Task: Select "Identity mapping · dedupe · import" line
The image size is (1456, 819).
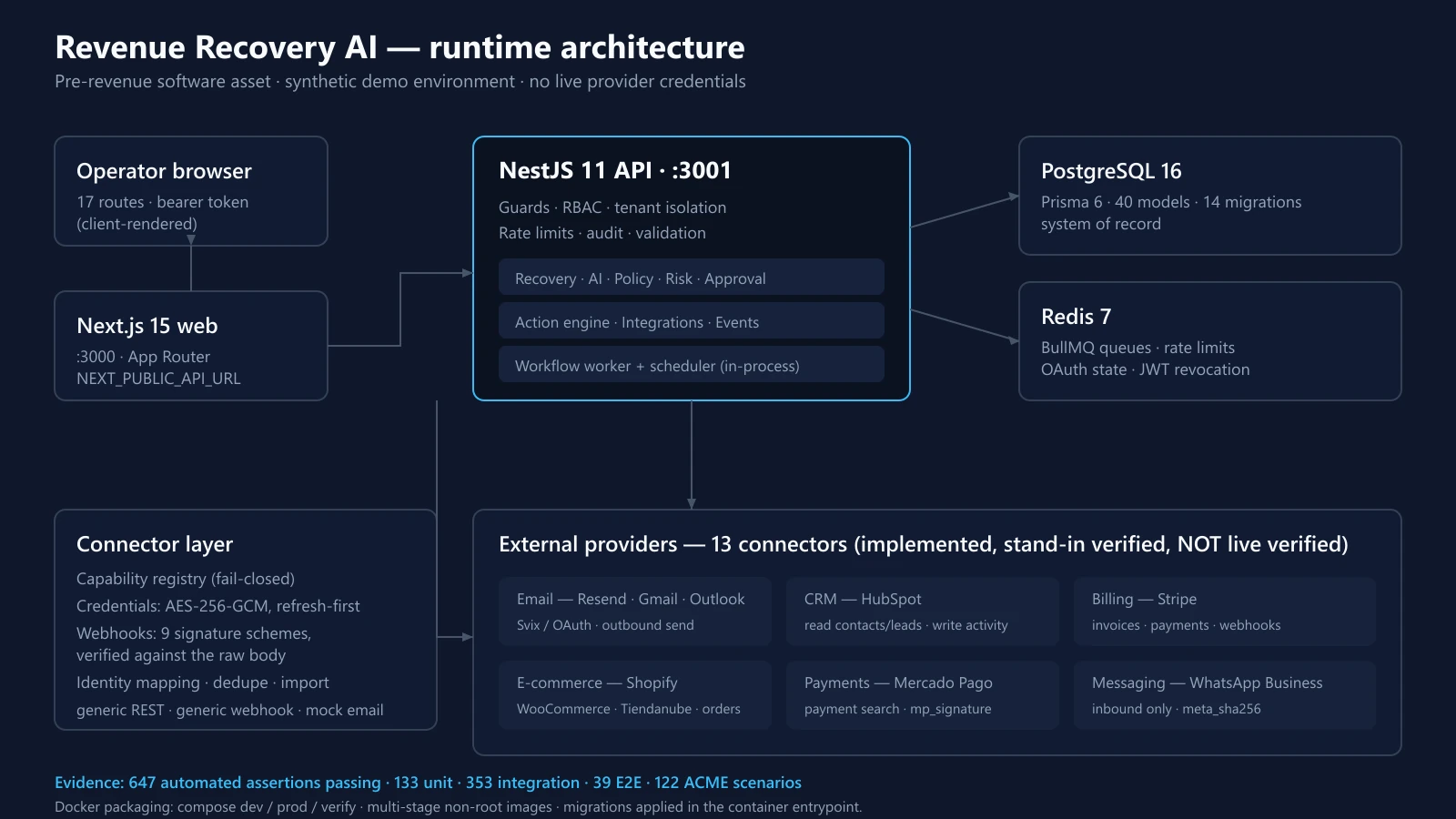Action: click(203, 682)
